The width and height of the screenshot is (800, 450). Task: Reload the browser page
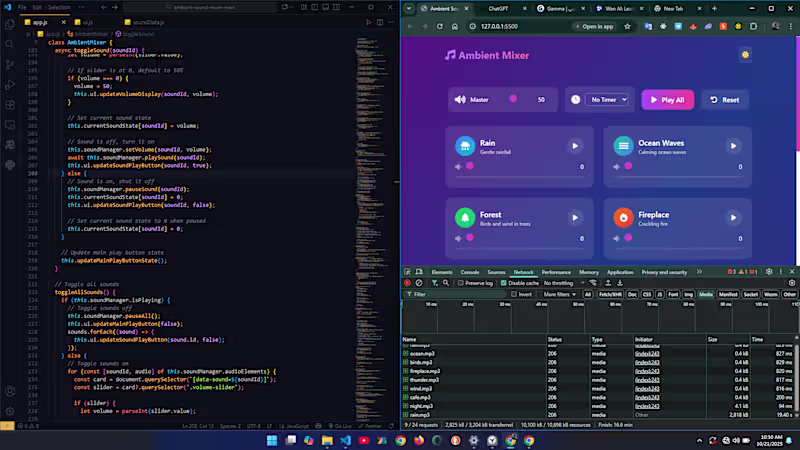(439, 27)
